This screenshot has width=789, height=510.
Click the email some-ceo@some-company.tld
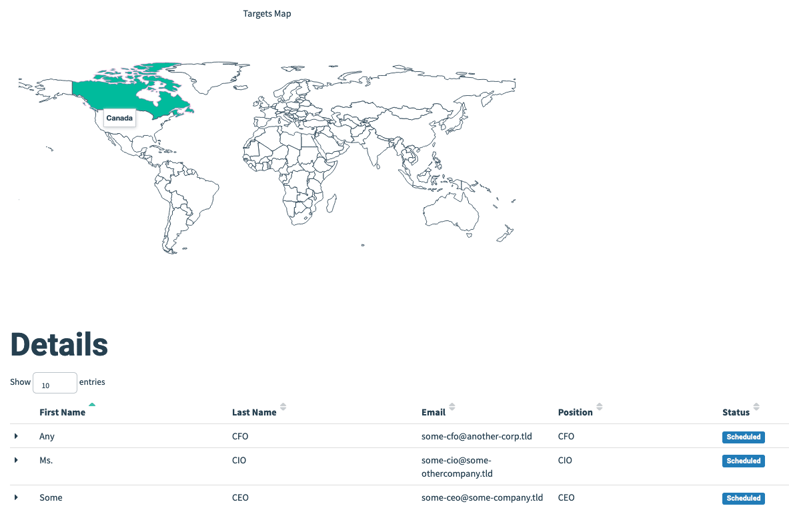pos(482,498)
